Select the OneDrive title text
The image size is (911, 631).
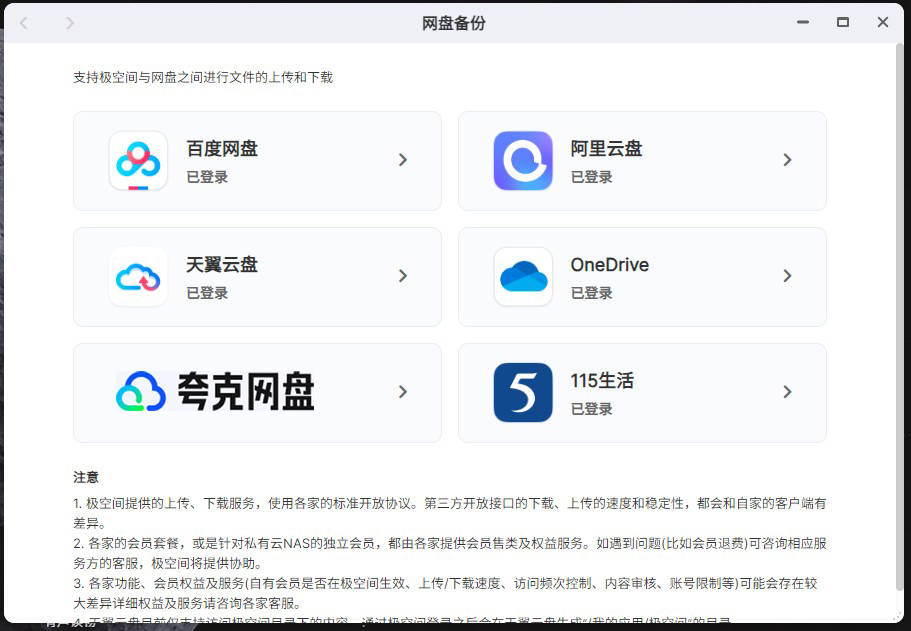[x=609, y=264]
